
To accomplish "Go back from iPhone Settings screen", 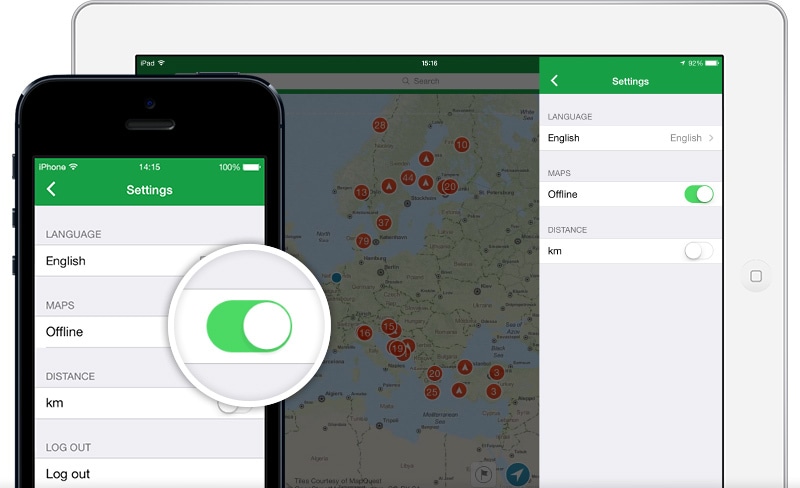I will pyautogui.click(x=51, y=189).
